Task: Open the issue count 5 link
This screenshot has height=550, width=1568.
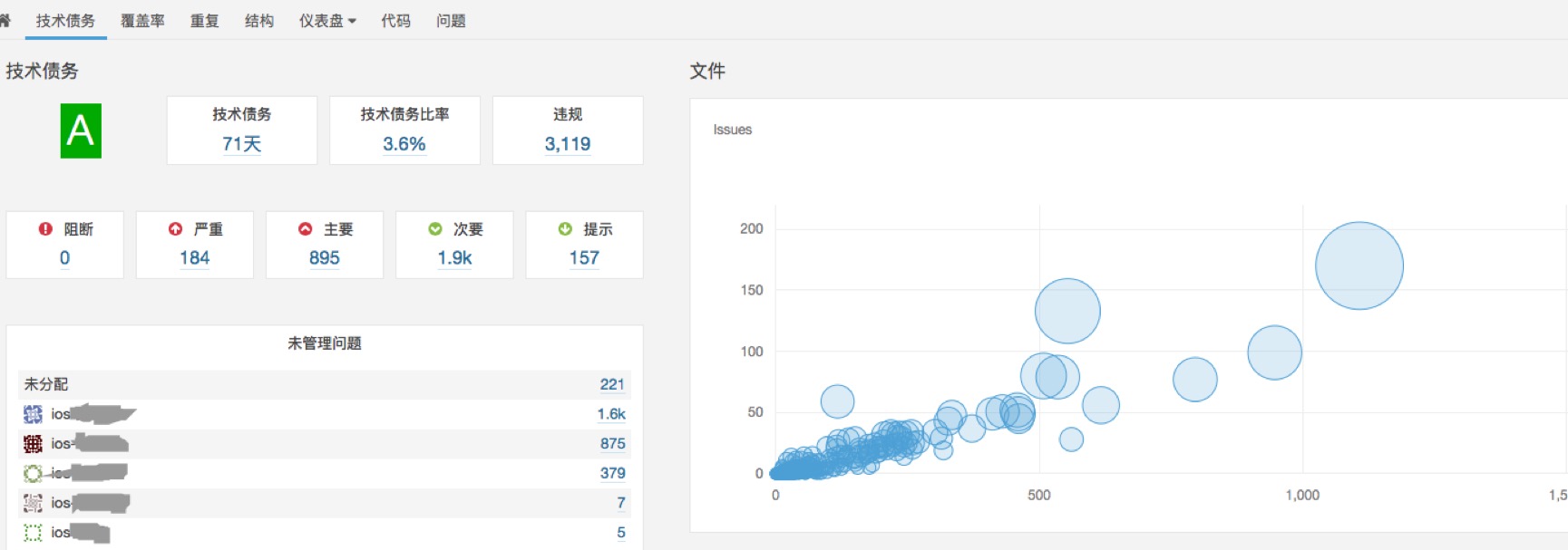Action: pyautogui.click(x=621, y=533)
